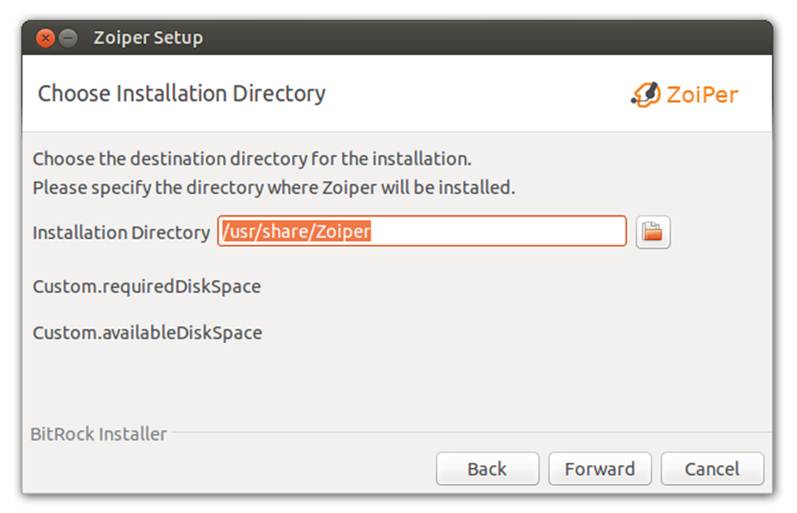Select the Custom.requiredDiskSpace text
This screenshot has height=513, width=797.
coord(146,287)
